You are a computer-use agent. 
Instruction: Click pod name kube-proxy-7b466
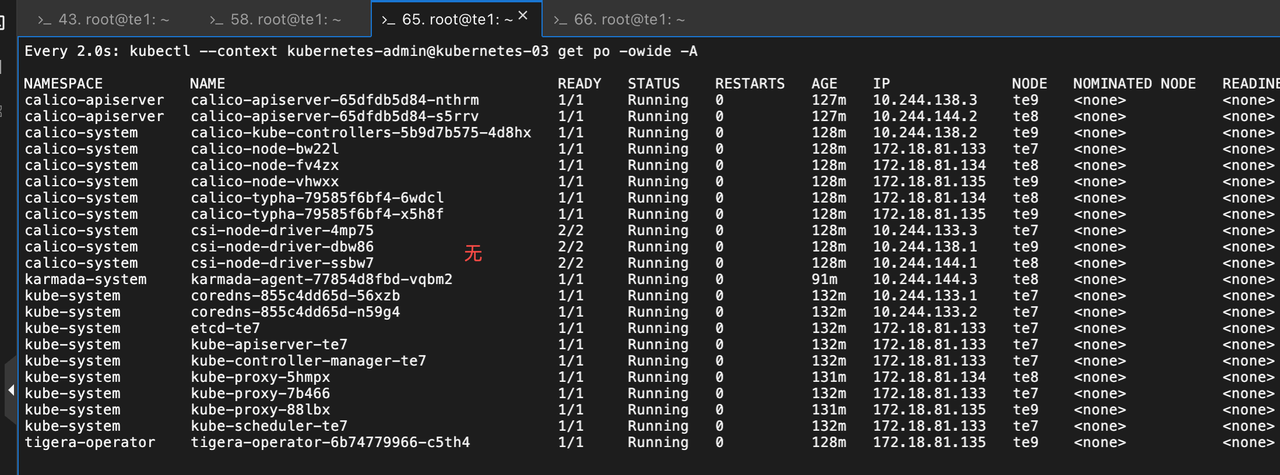[x=260, y=394]
